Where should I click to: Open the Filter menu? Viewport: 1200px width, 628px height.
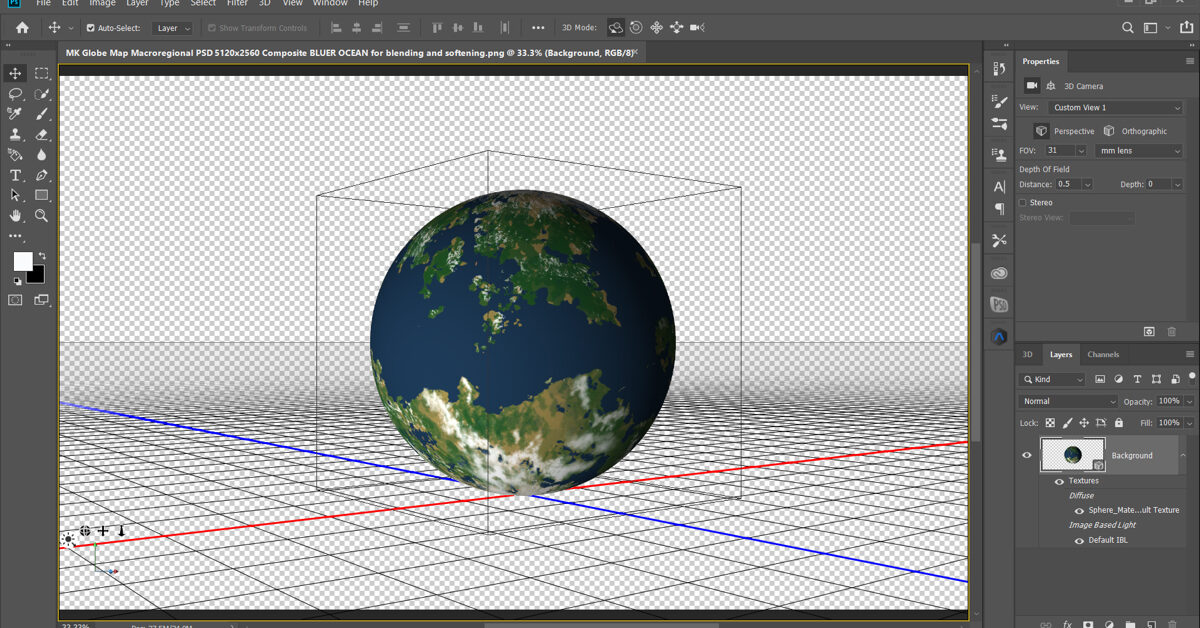(x=237, y=4)
